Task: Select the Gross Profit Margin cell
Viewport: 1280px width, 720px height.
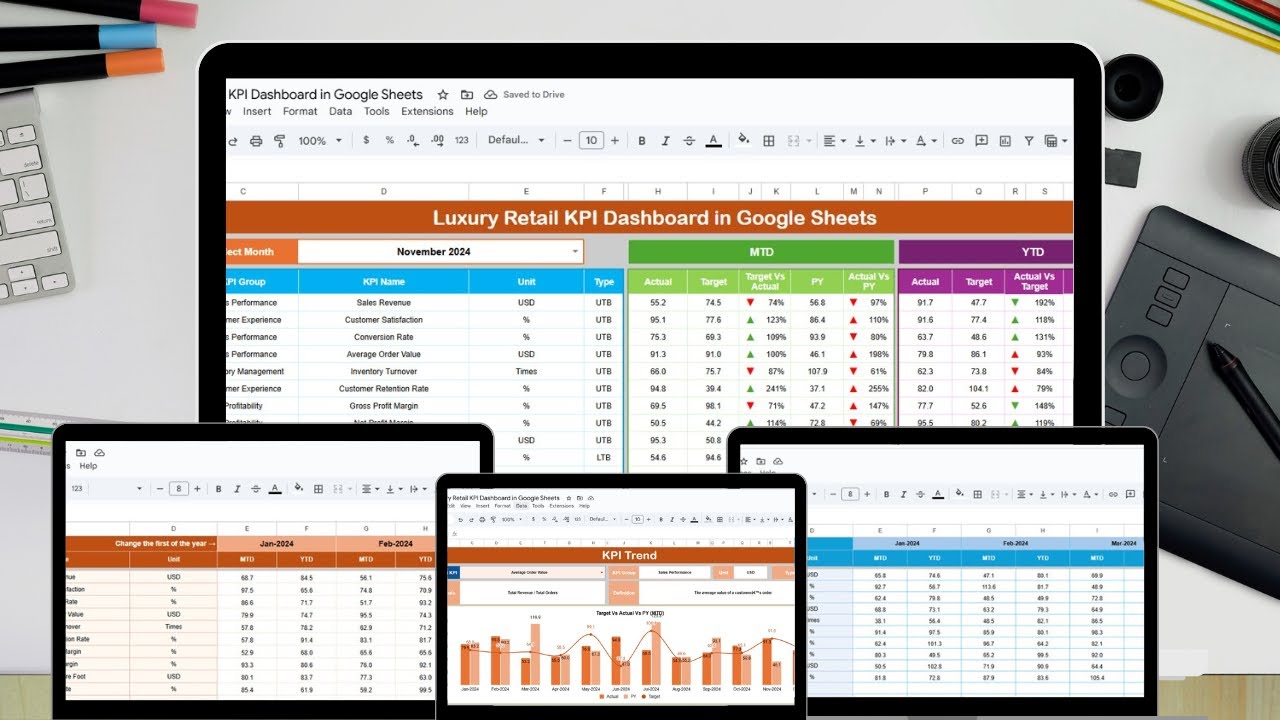Action: (x=384, y=406)
